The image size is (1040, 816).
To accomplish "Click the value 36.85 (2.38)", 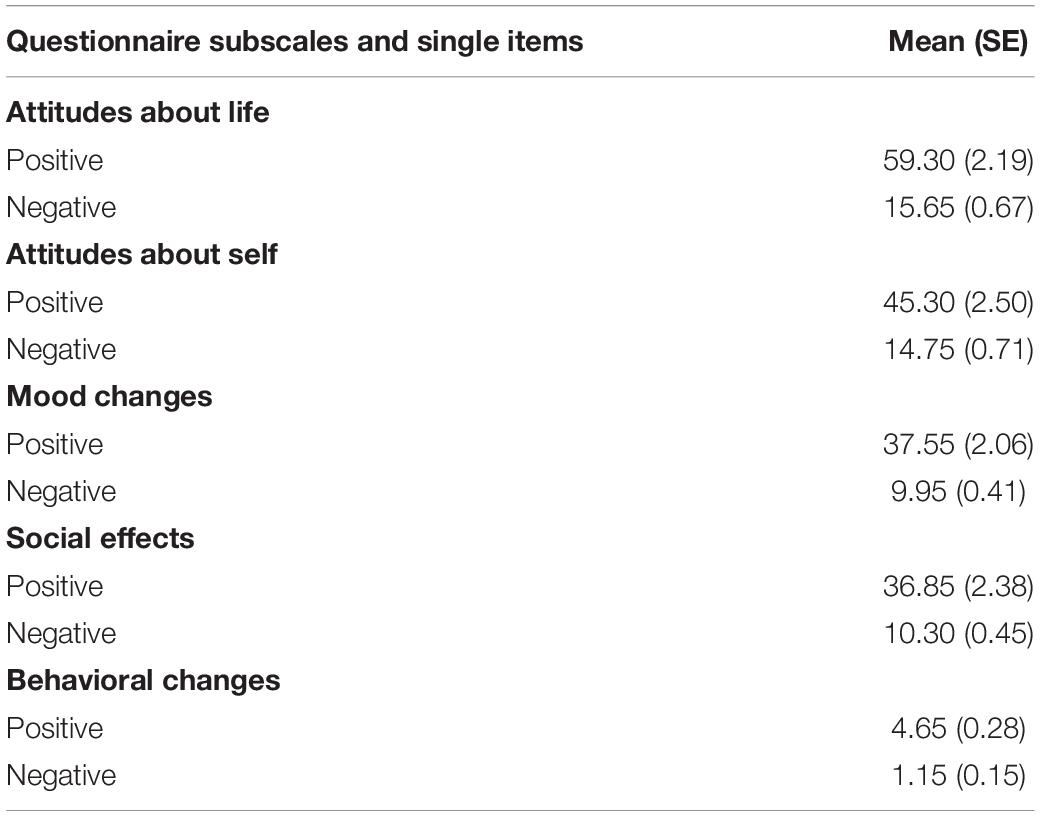I will coord(958,586).
